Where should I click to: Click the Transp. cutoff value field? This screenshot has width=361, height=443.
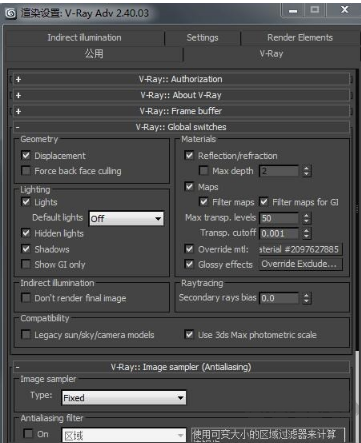tap(279, 233)
